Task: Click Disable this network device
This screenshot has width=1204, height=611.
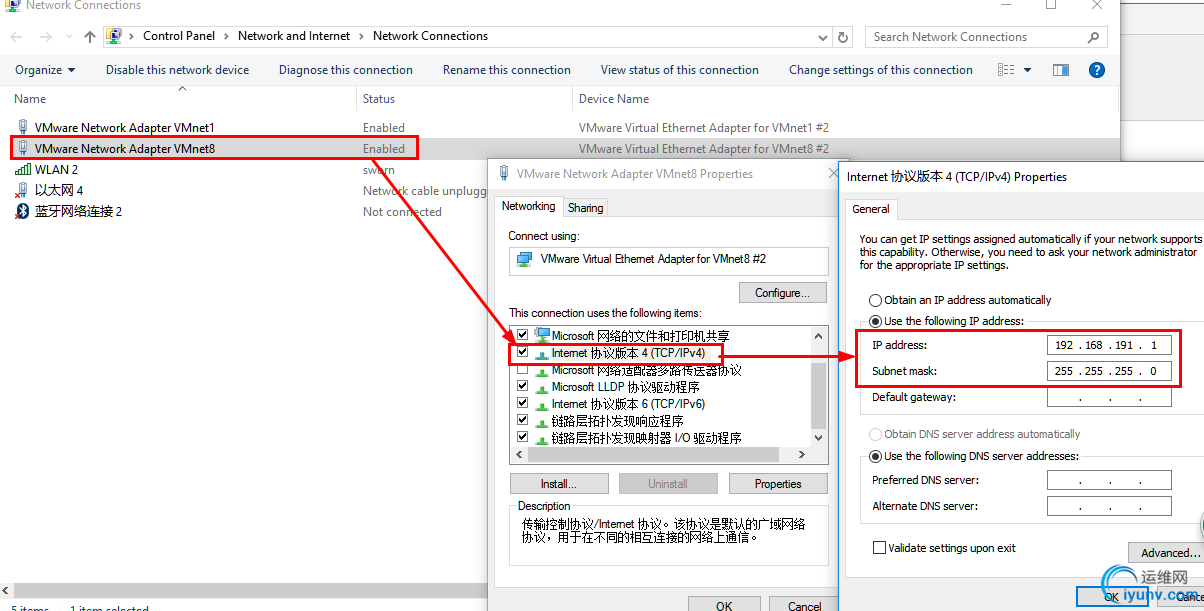Action: click(x=177, y=70)
